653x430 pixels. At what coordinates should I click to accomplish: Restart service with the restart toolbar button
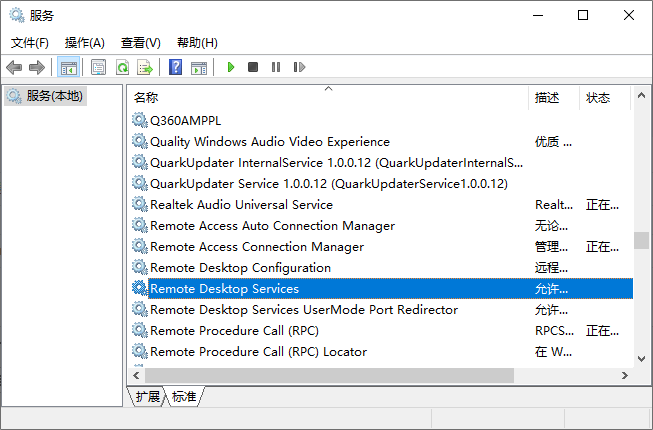point(299,67)
